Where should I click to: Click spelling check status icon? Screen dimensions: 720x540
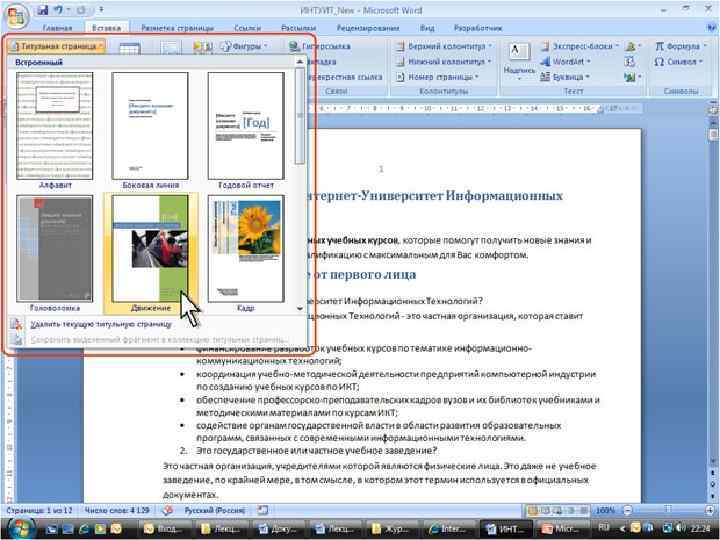[168, 510]
